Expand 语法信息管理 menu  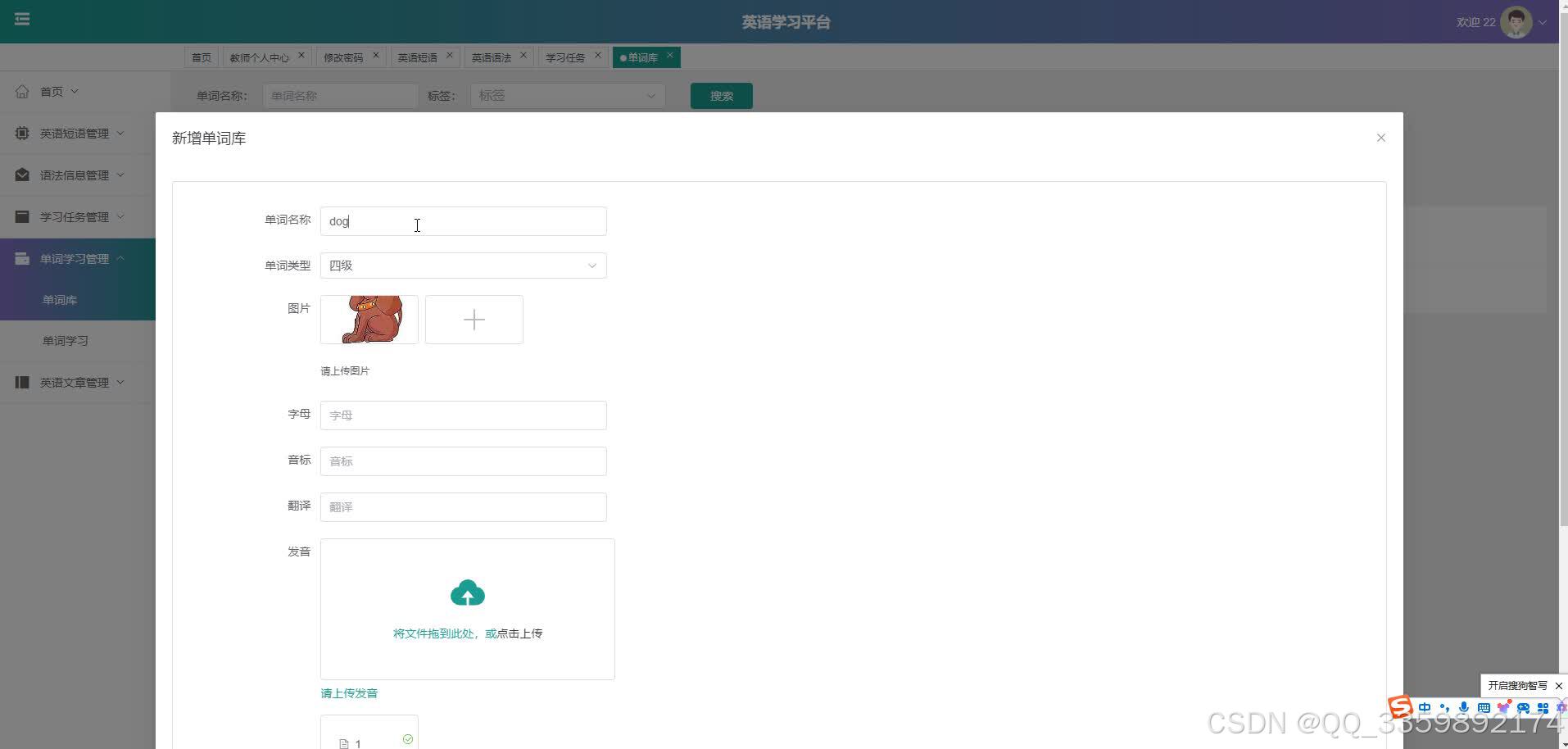120,175
